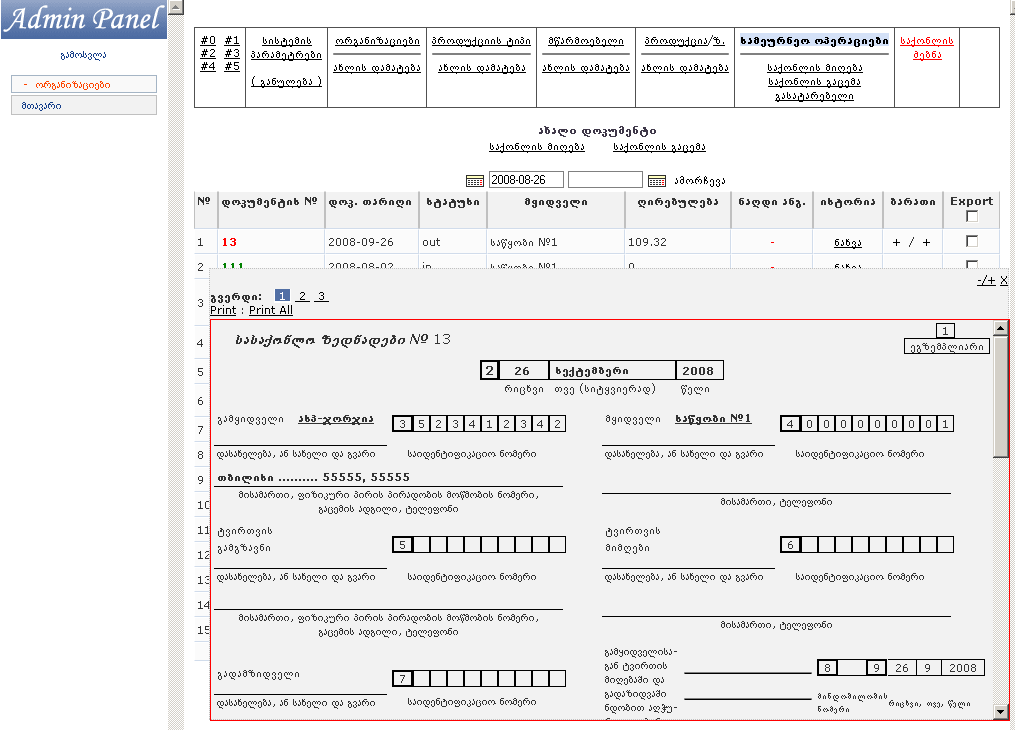Click ახლის დამატება under პროდუქცია/ზ.
This screenshot has width=1015, height=730.
pos(685,68)
